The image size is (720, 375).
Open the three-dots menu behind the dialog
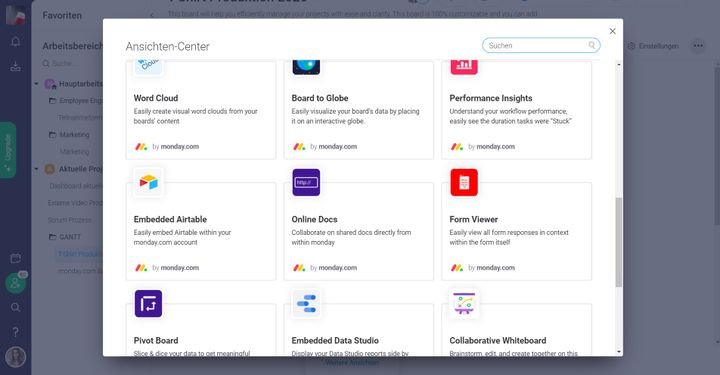[x=698, y=46]
